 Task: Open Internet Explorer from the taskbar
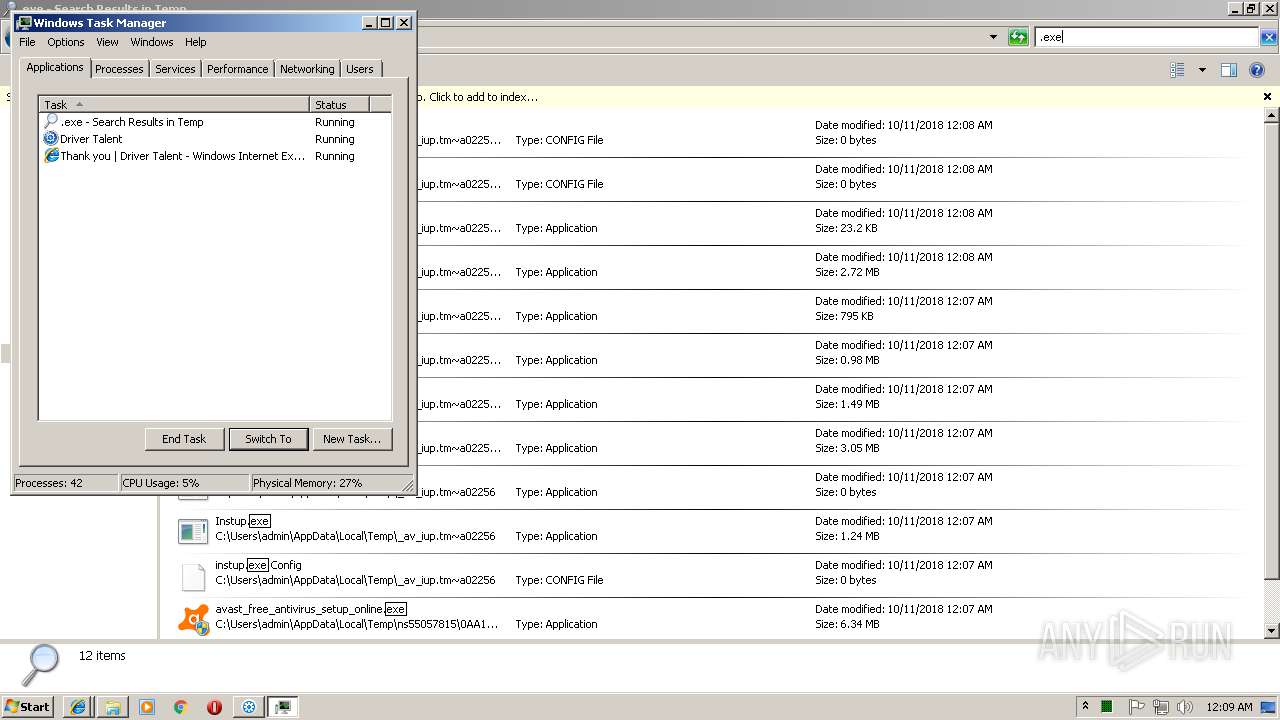point(78,707)
